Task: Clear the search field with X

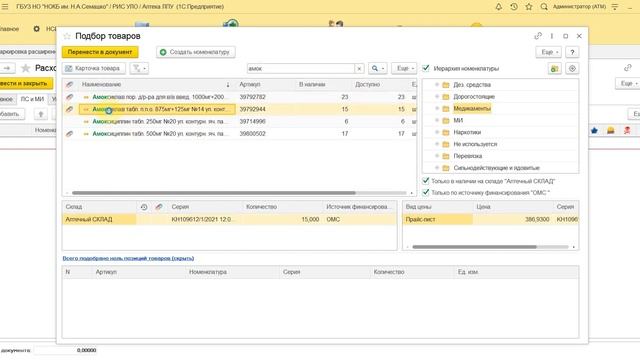Action: click(359, 69)
